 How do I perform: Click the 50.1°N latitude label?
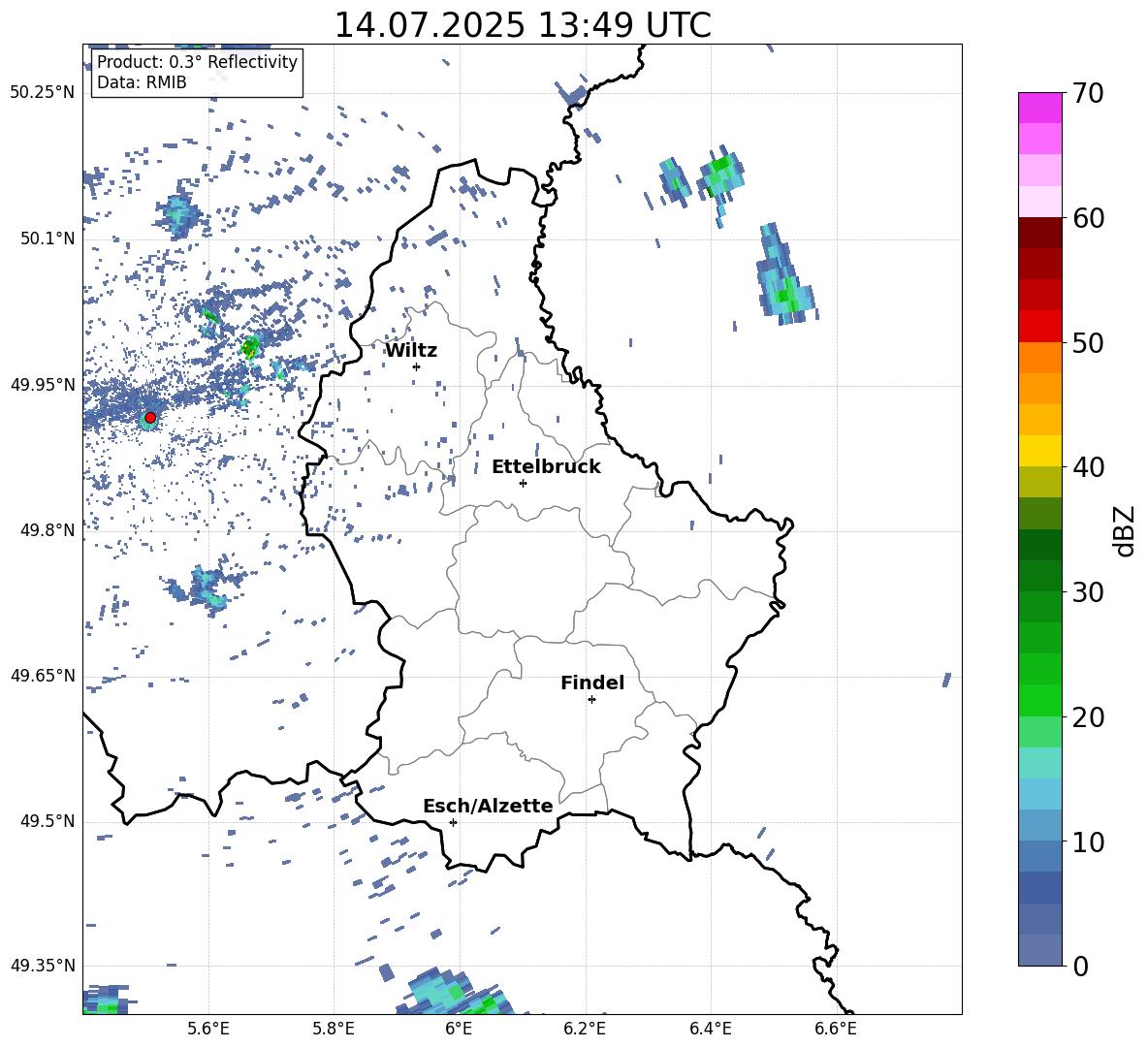[x=48, y=238]
